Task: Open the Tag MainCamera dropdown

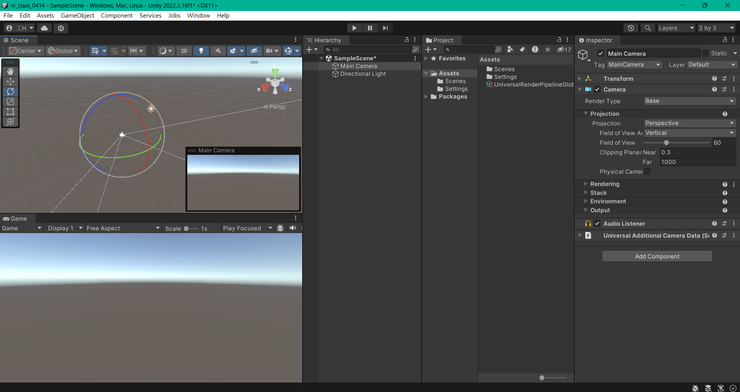Action: pyautogui.click(x=634, y=65)
